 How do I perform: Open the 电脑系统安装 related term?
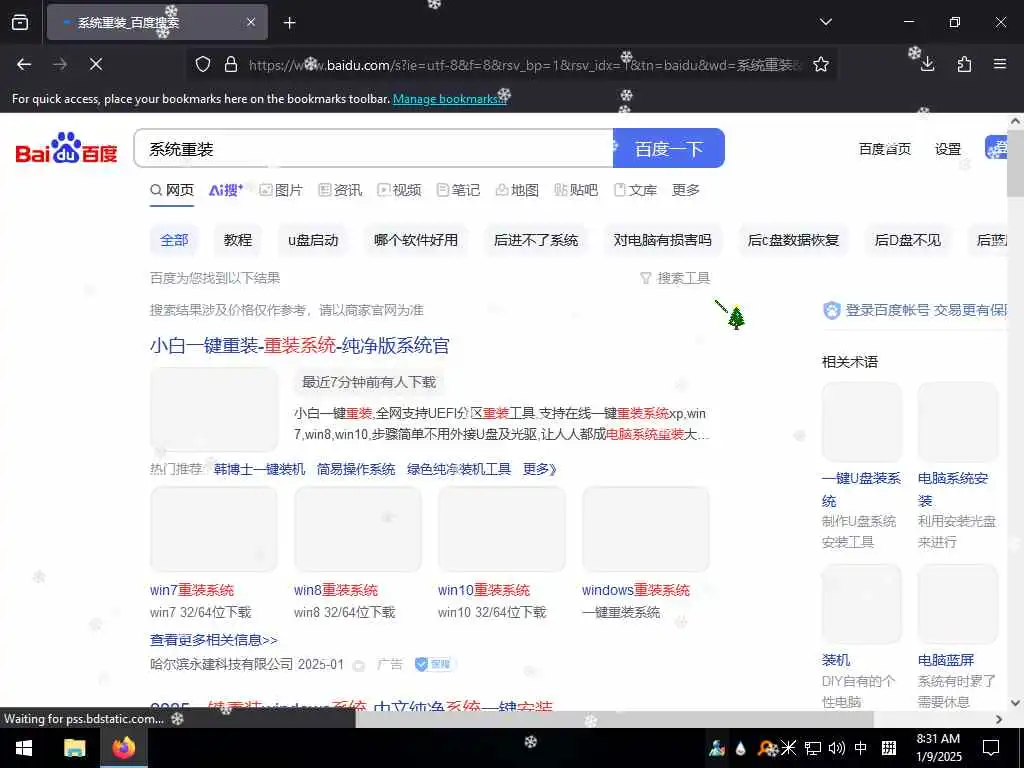click(953, 489)
